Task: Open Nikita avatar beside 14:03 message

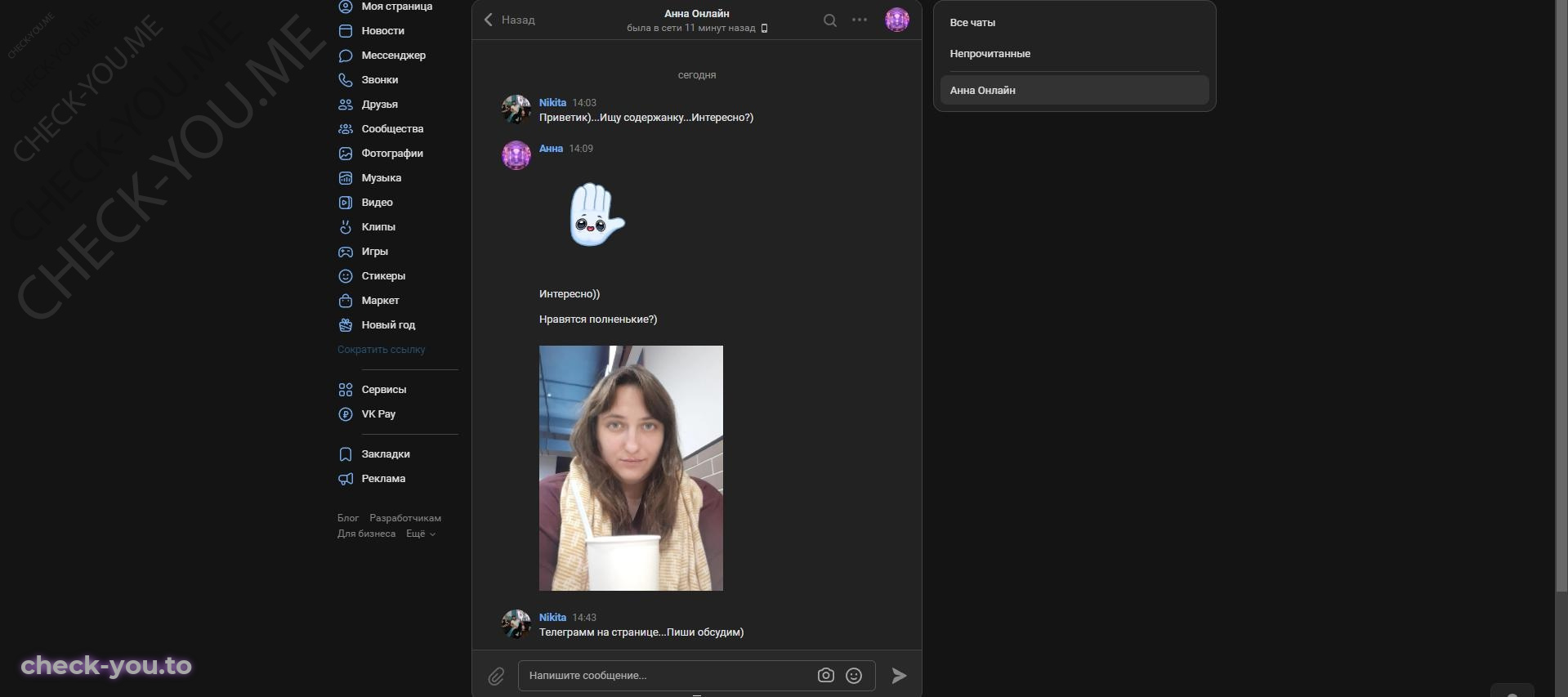Action: pos(516,109)
